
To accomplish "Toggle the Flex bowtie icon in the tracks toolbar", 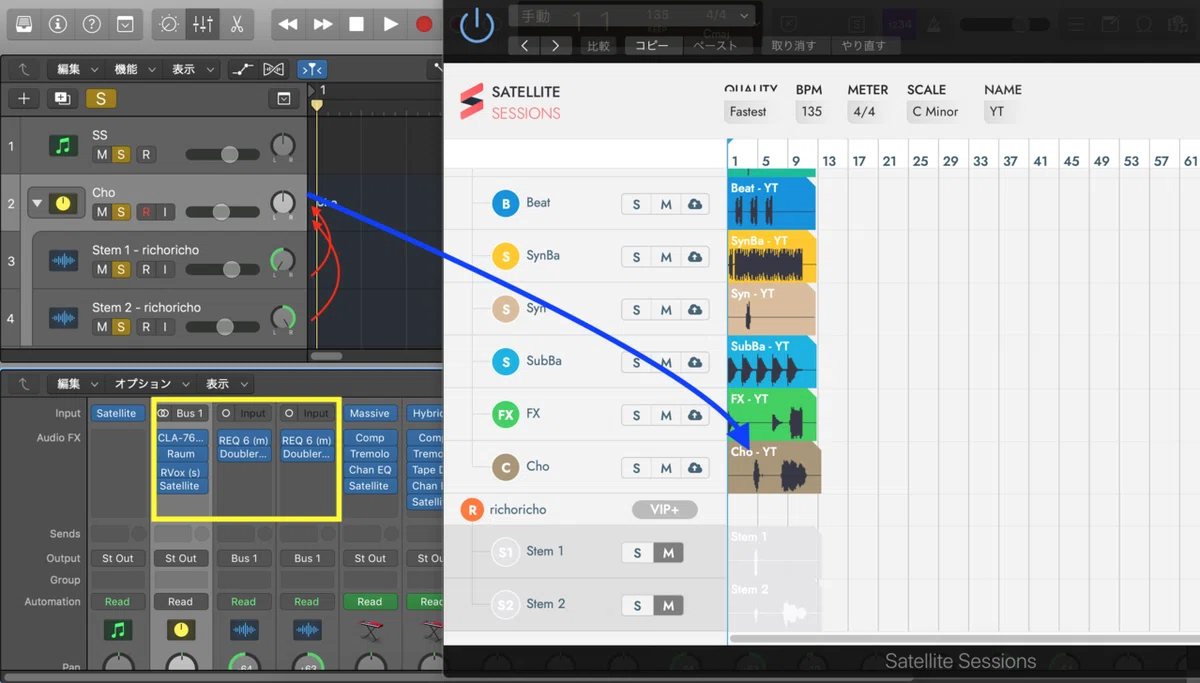I will tap(273, 69).
